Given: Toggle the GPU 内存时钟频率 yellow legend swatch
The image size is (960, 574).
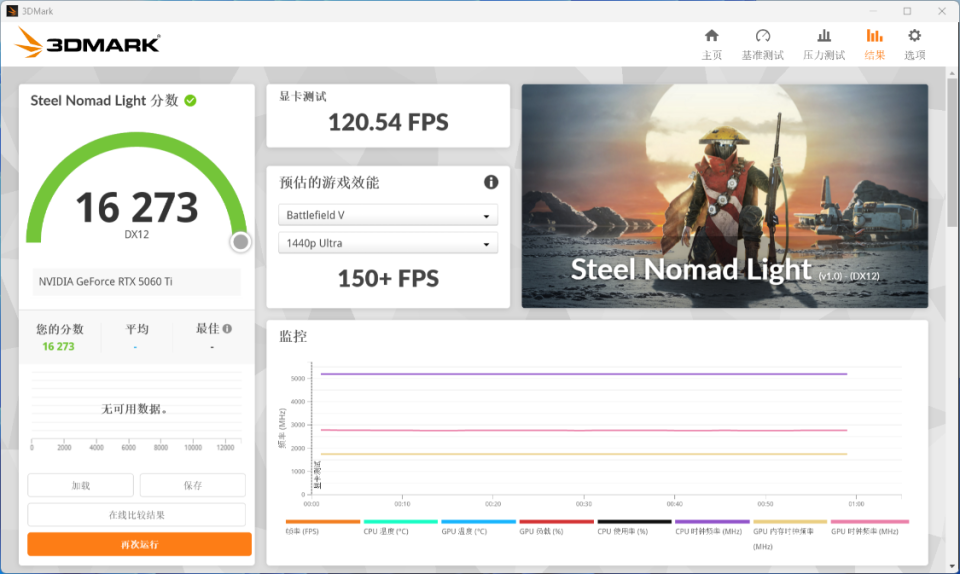Looking at the screenshot, I should [790, 521].
